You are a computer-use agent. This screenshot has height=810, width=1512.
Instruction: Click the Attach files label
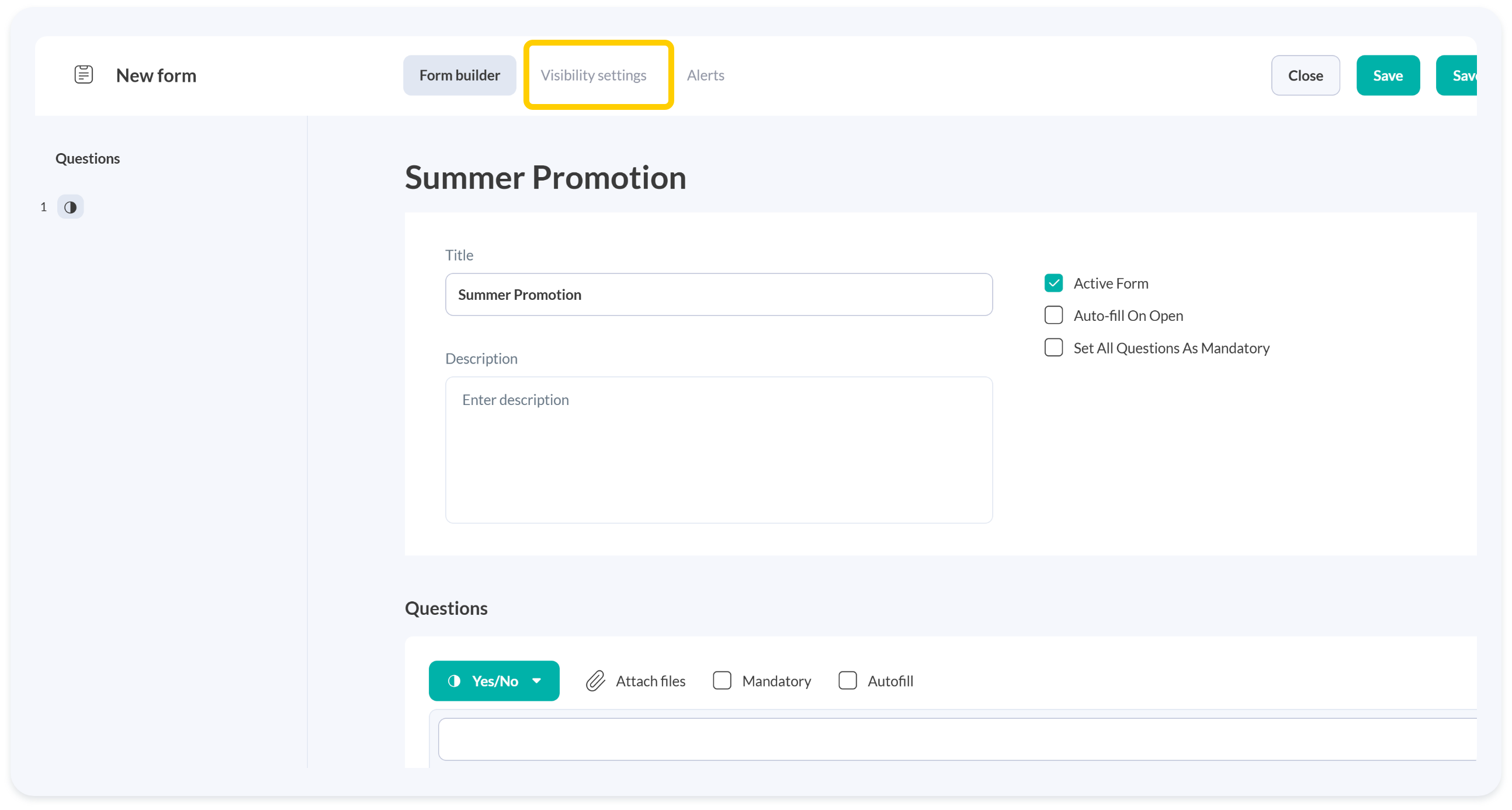point(650,681)
